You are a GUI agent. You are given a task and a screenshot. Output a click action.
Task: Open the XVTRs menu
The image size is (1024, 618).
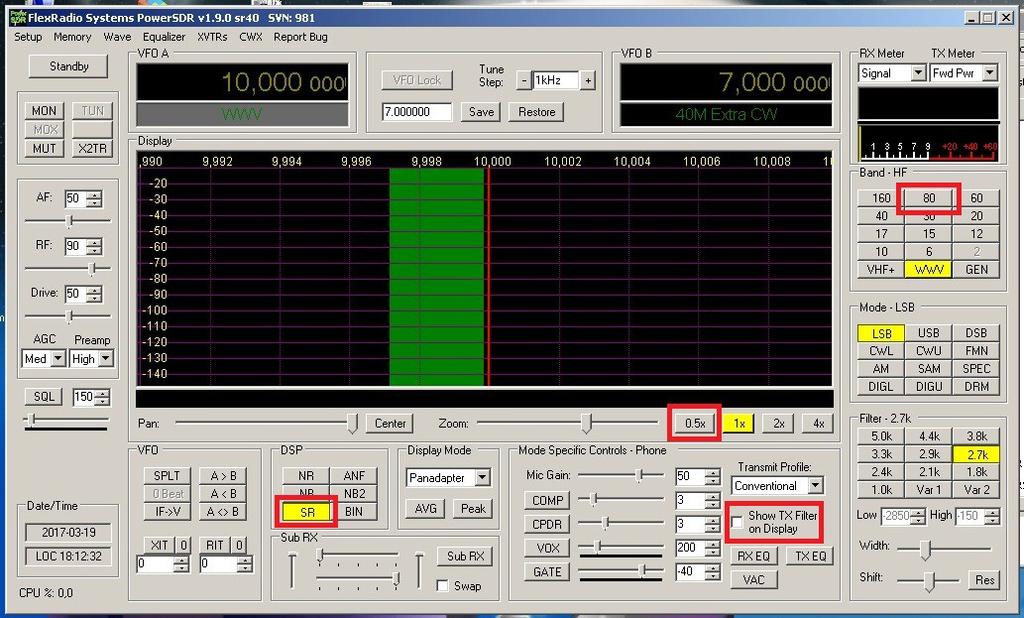212,37
